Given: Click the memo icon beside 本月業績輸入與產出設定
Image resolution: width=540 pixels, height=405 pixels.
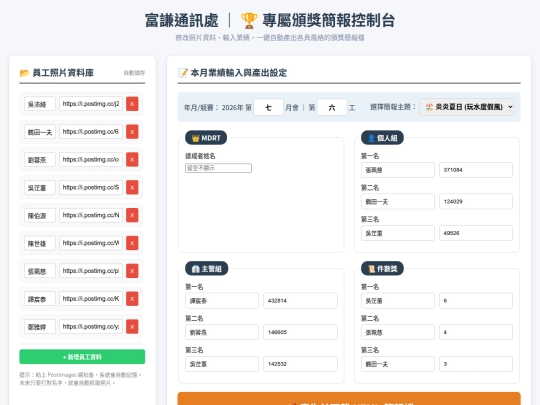Looking at the screenshot, I should click(183, 73).
